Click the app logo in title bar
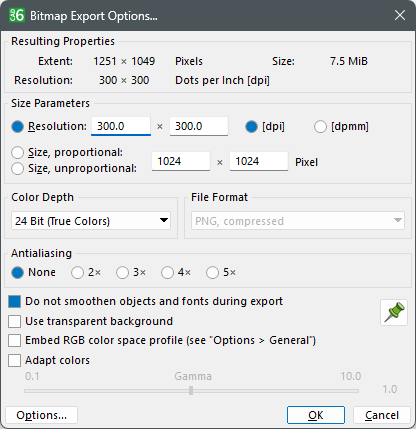Image resolution: width=416 pixels, height=429 pixels. coord(17,15)
